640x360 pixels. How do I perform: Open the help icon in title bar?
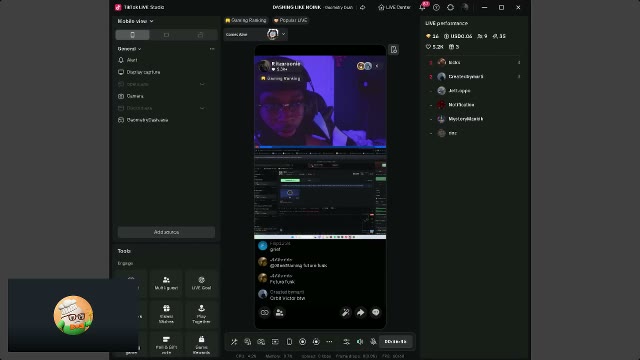coord(436,7)
